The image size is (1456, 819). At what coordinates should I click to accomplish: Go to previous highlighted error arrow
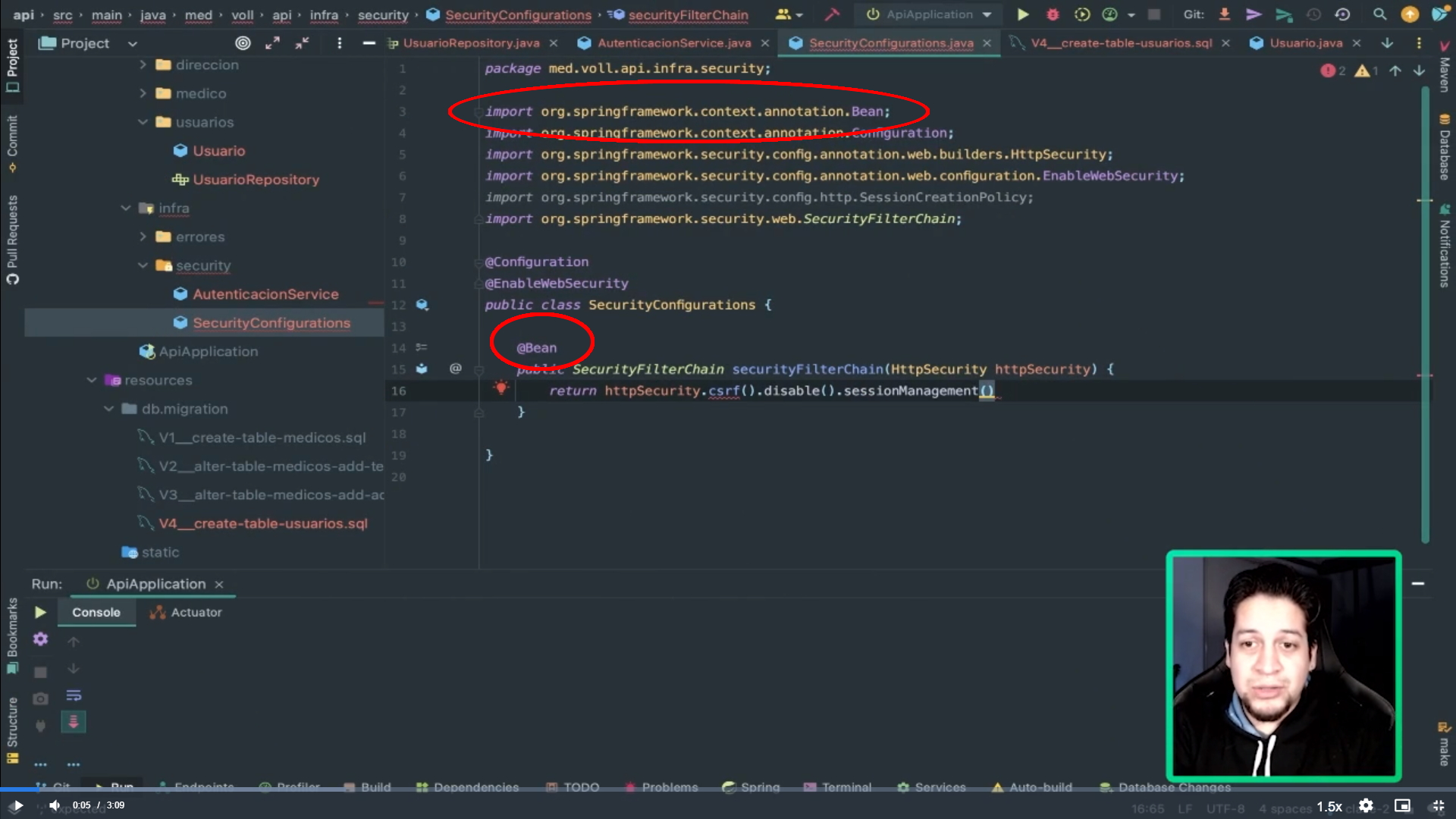(1395, 71)
